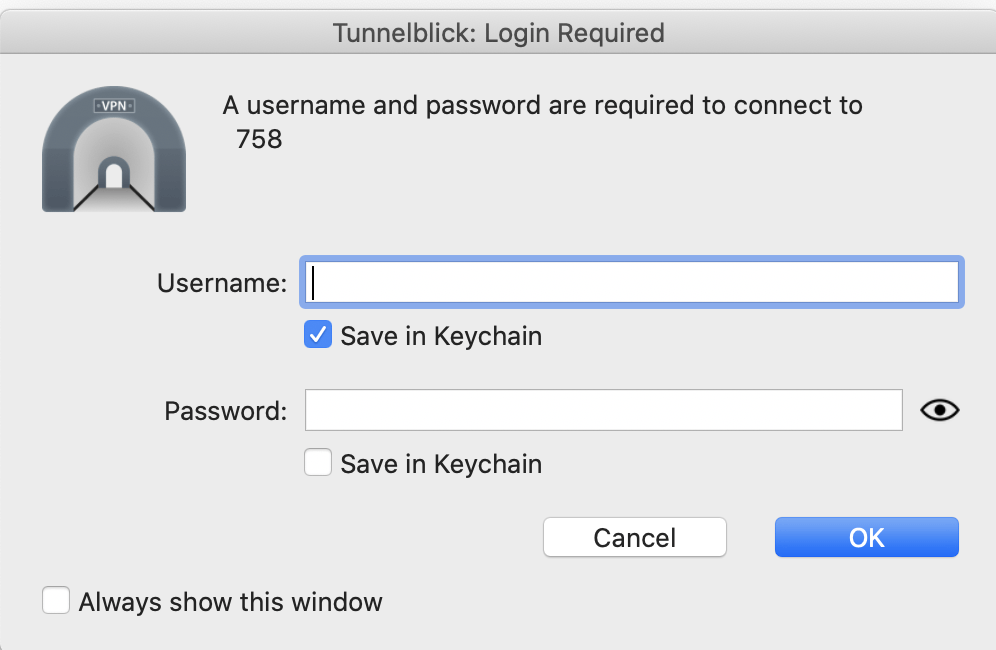Check the Always show this window box

(x=56, y=601)
